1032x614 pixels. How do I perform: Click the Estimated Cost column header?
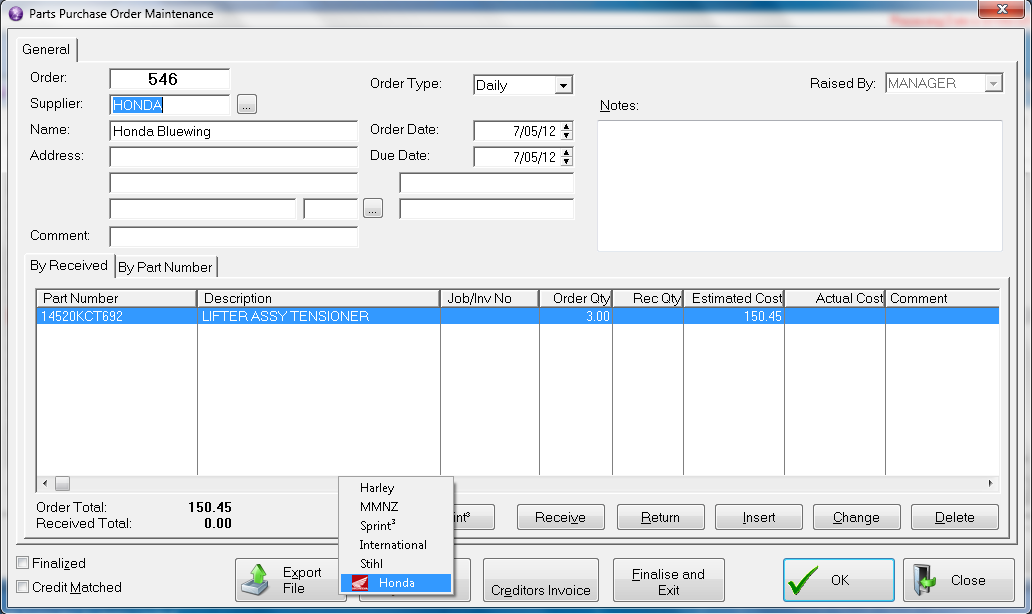coord(735,298)
